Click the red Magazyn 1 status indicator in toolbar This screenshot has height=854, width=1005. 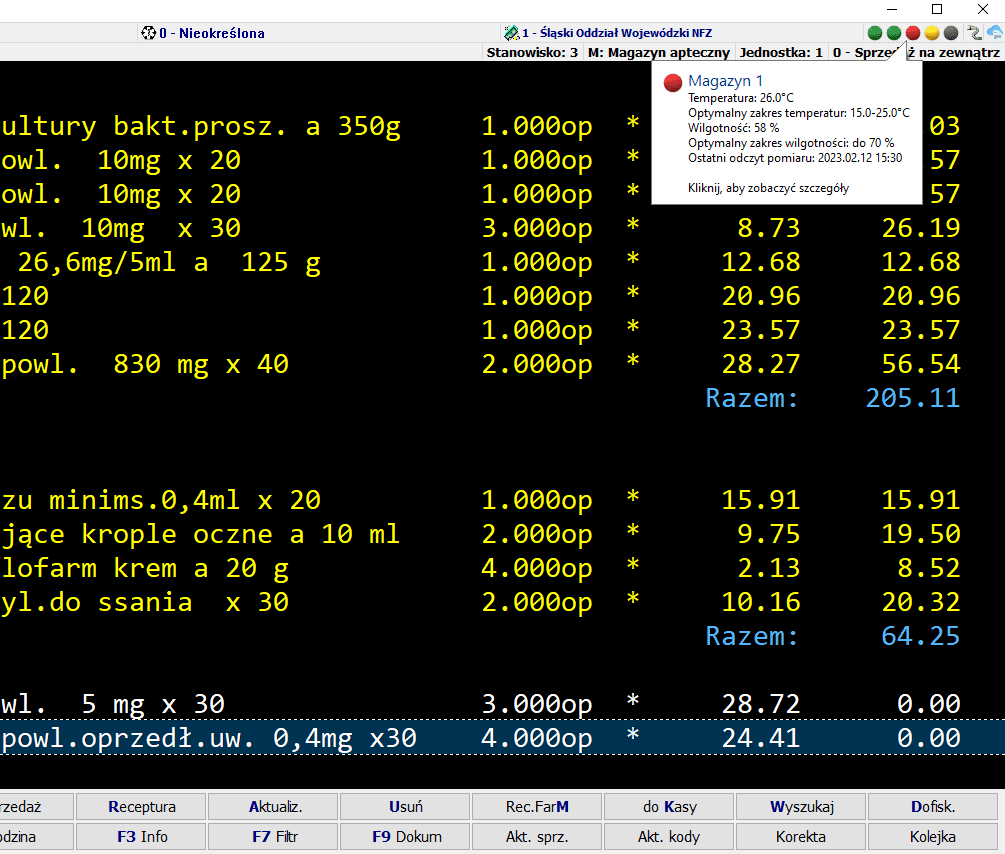point(913,33)
